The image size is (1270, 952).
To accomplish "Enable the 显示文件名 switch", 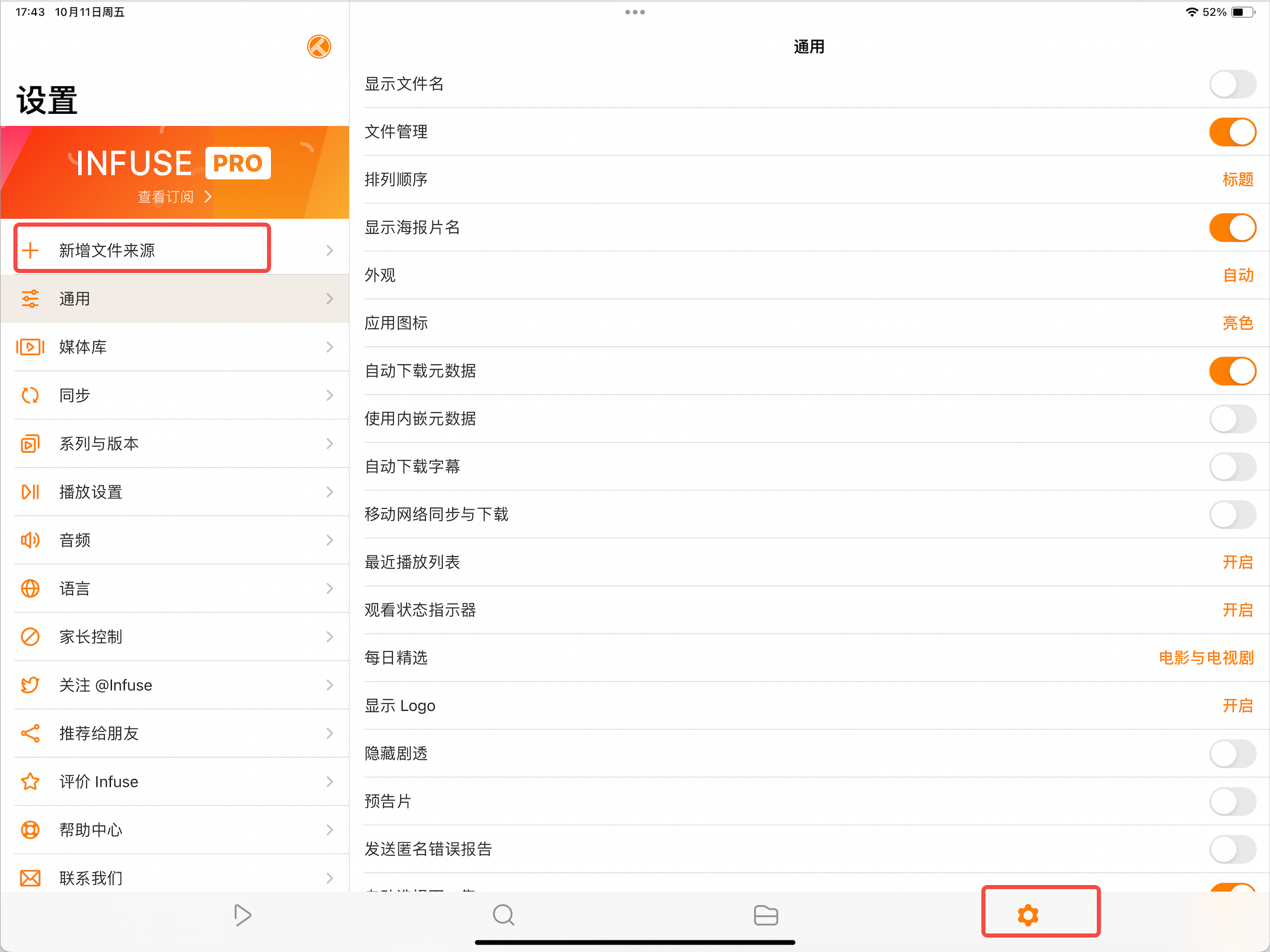I will tap(1232, 84).
